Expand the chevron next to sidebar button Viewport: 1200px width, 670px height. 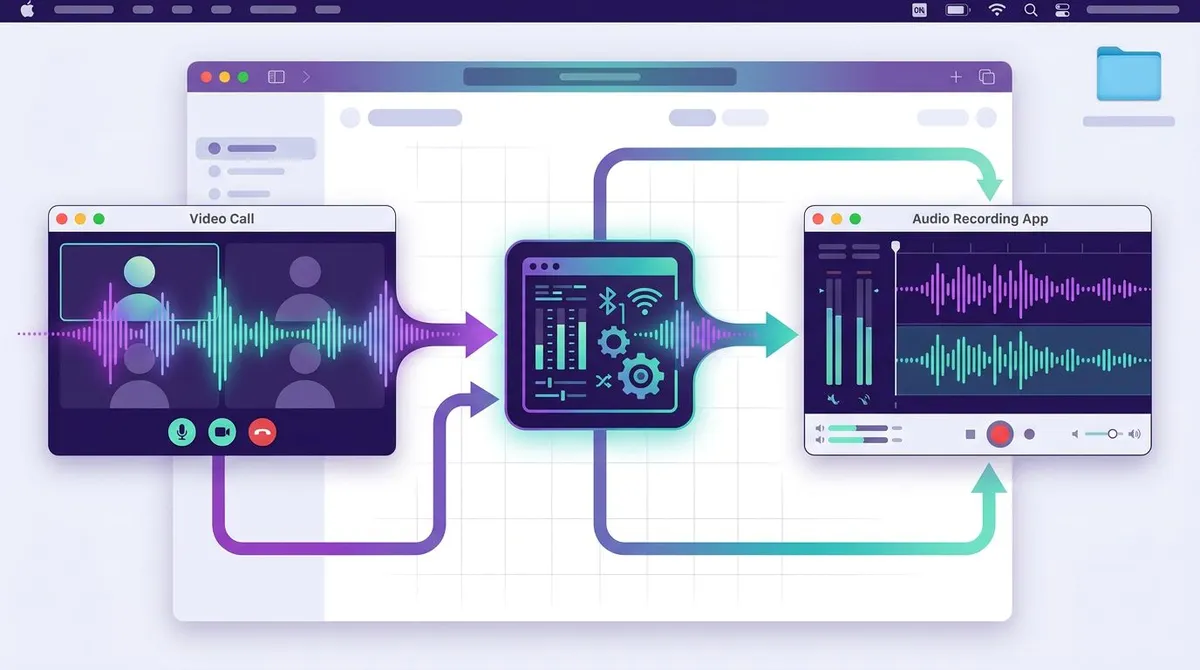click(x=306, y=77)
